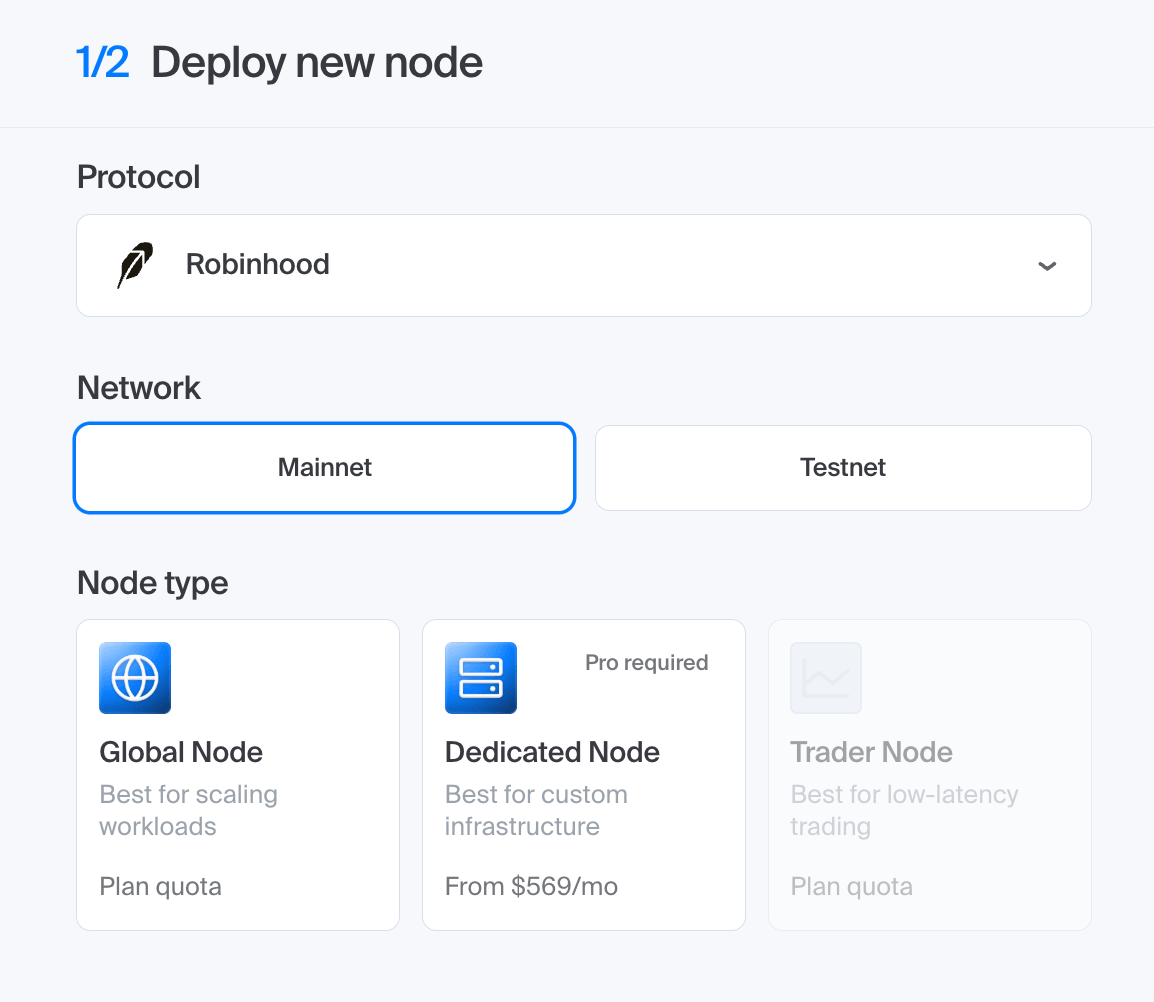1154x1002 pixels.
Task: Choose the Global Node card
Action: click(x=238, y=775)
